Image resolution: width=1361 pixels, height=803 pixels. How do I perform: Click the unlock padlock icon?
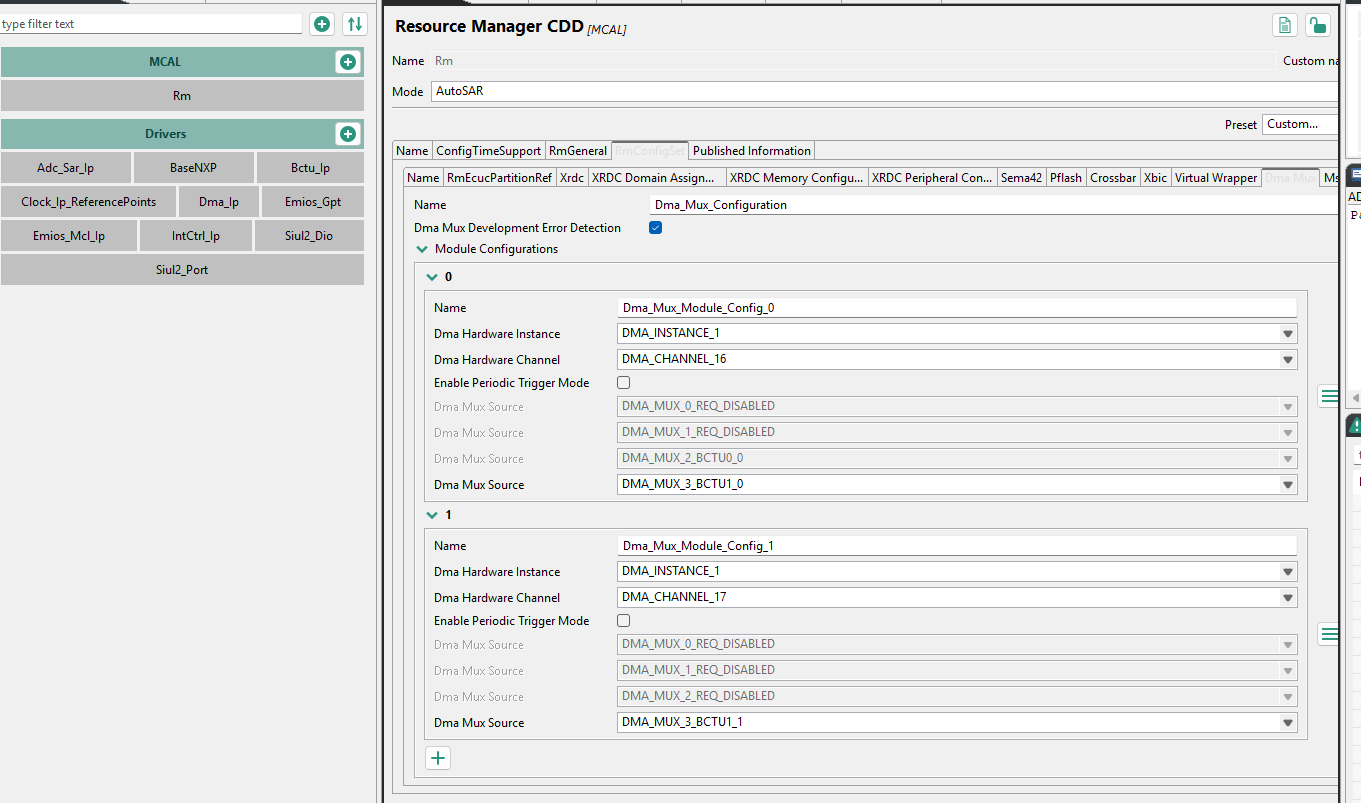pos(1318,26)
